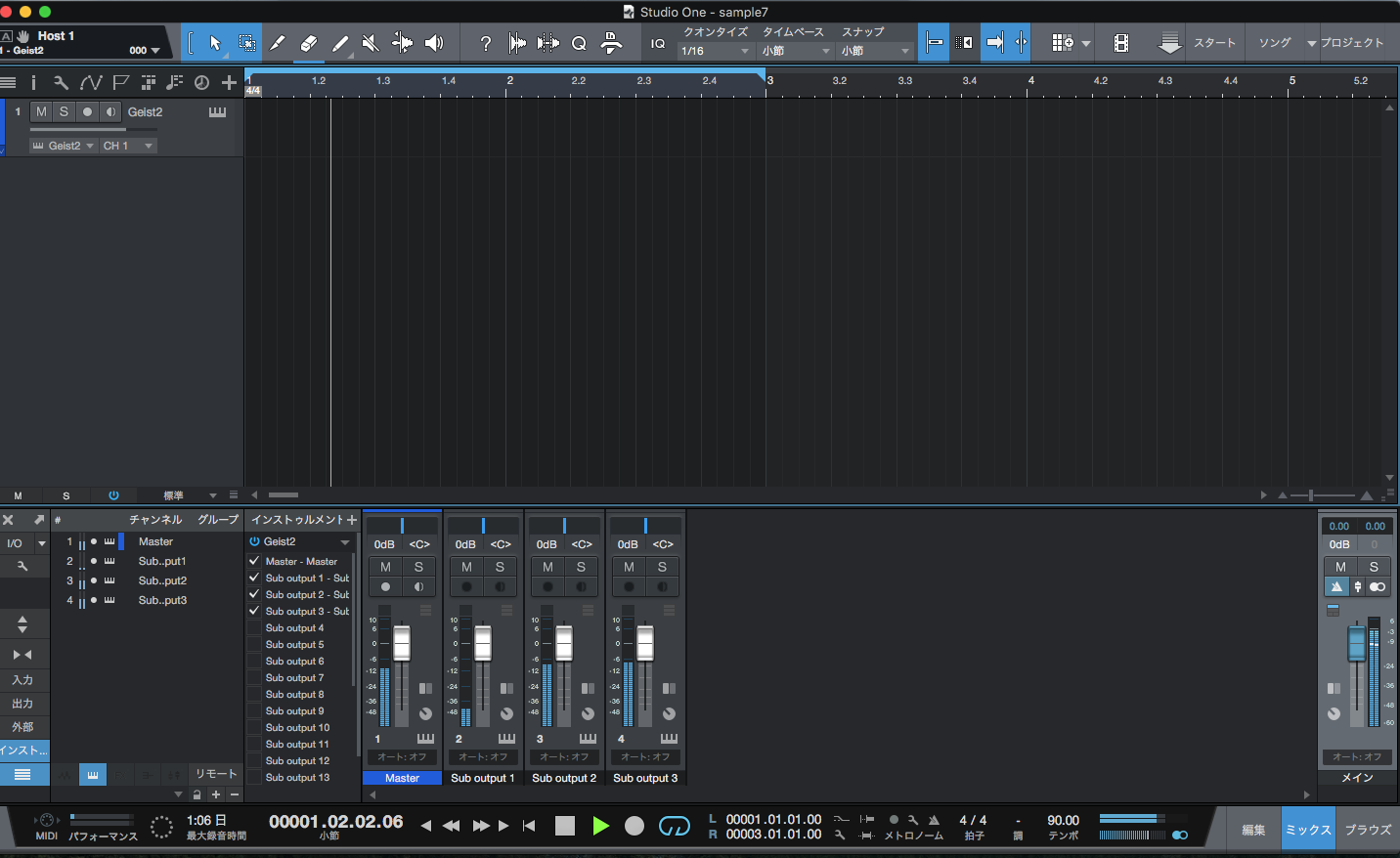Screen dimensions: 1400x858
Task: Open the Geist2 instrument output dropdown
Action: 63,146
